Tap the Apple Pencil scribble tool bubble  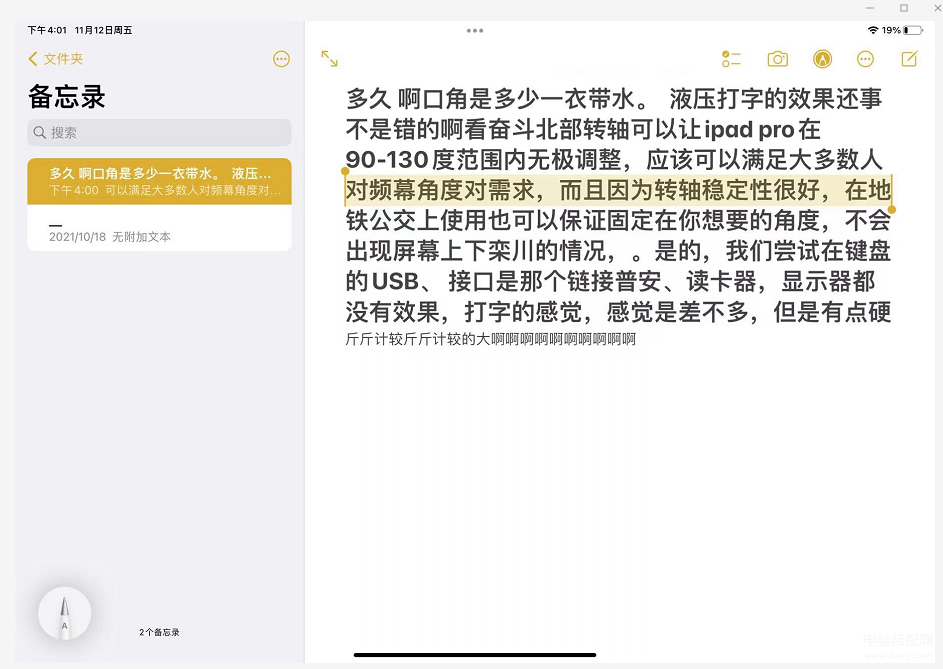point(64,614)
